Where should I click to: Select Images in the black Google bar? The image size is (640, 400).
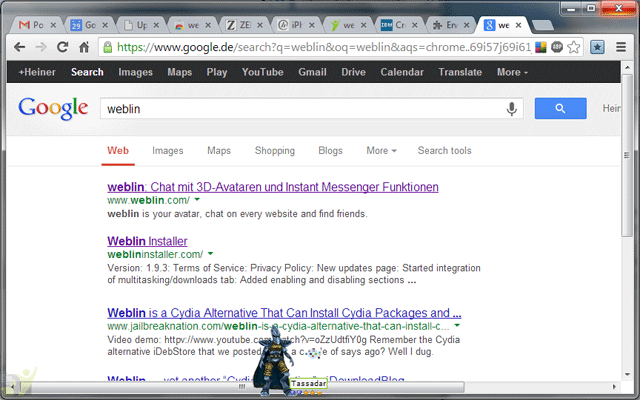point(135,72)
